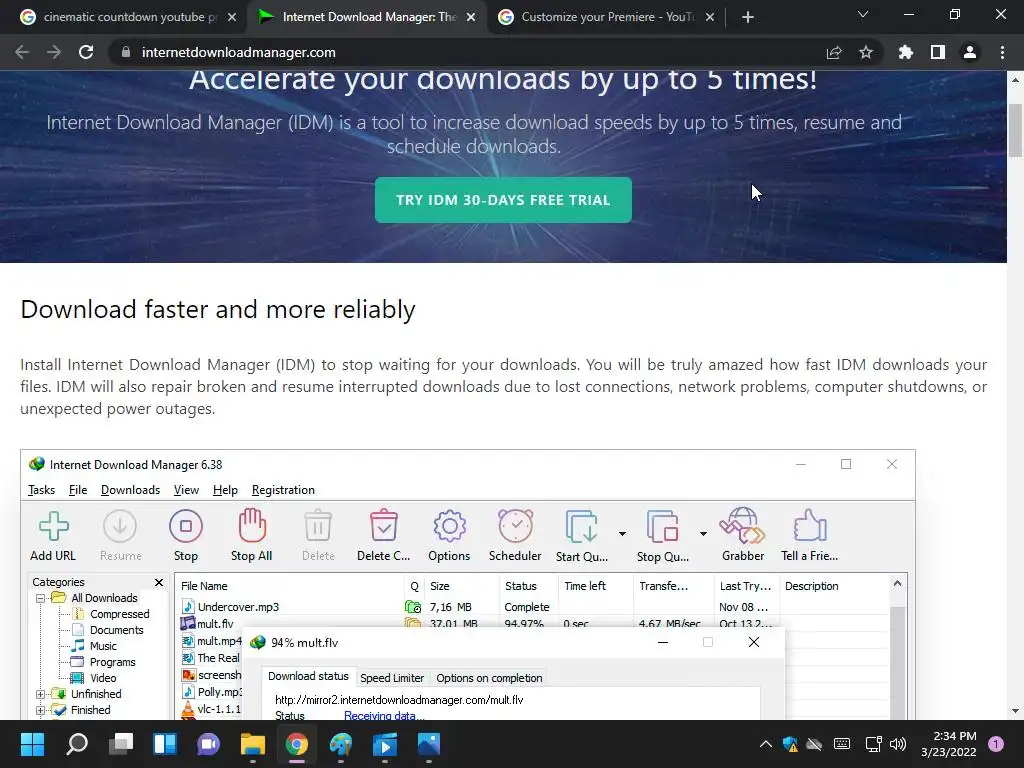1024x768 pixels.
Task: Click the Start Queue icon
Action: point(581,526)
